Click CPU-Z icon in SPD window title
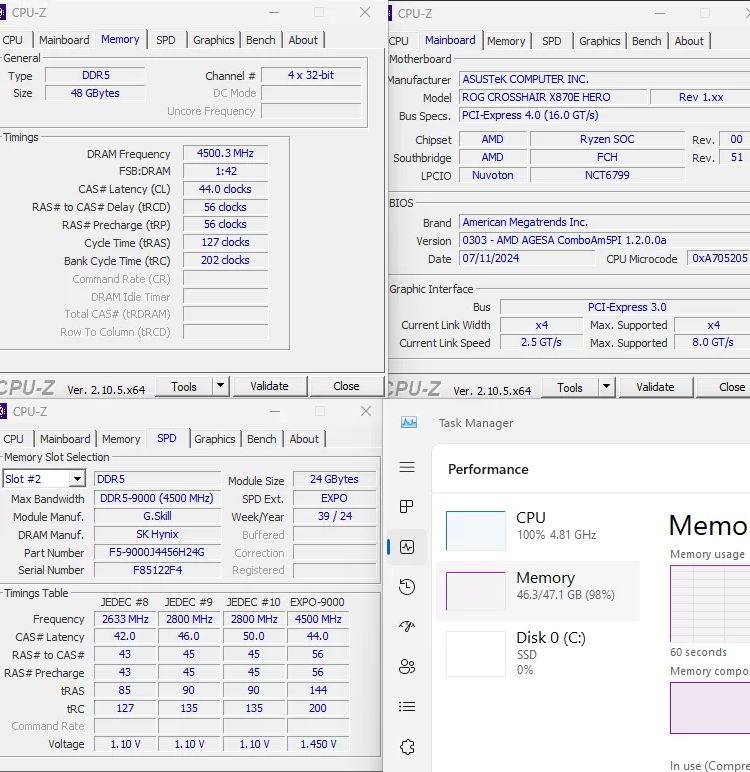 click(x=2, y=411)
